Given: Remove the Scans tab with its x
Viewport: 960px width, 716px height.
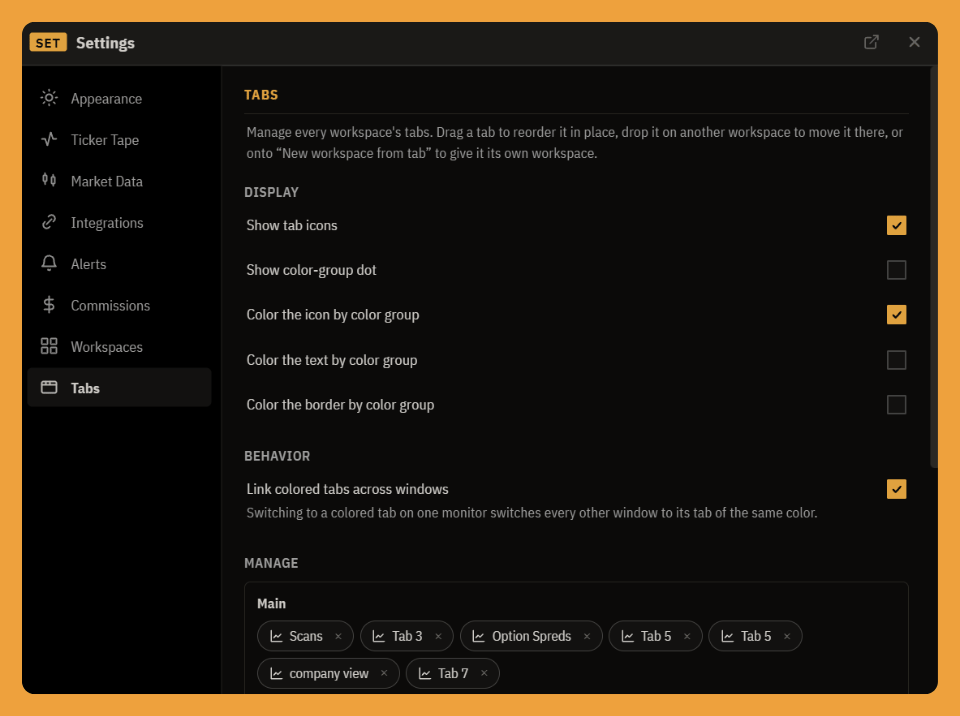Looking at the screenshot, I should click(x=338, y=636).
